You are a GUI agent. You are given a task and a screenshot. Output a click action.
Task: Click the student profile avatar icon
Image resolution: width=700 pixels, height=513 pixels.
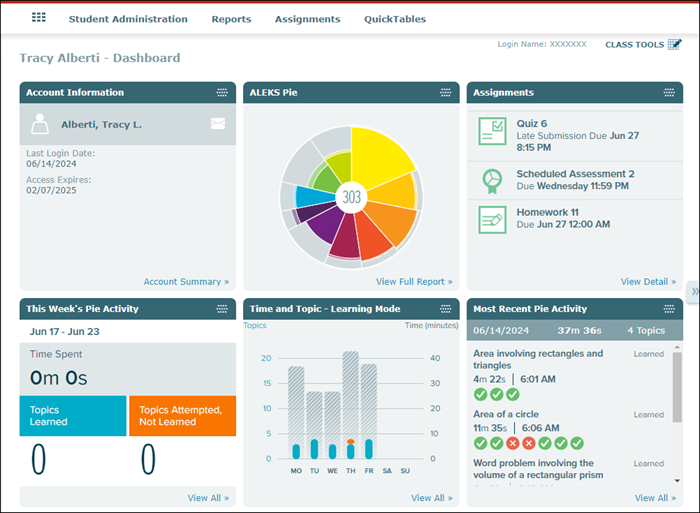pyautogui.click(x=40, y=124)
